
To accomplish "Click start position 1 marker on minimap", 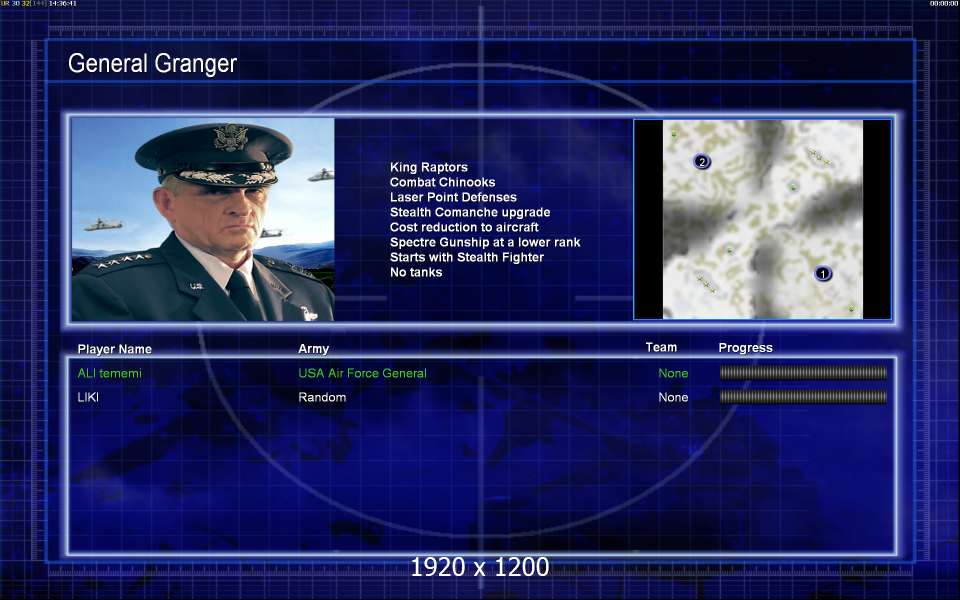I will point(823,273).
